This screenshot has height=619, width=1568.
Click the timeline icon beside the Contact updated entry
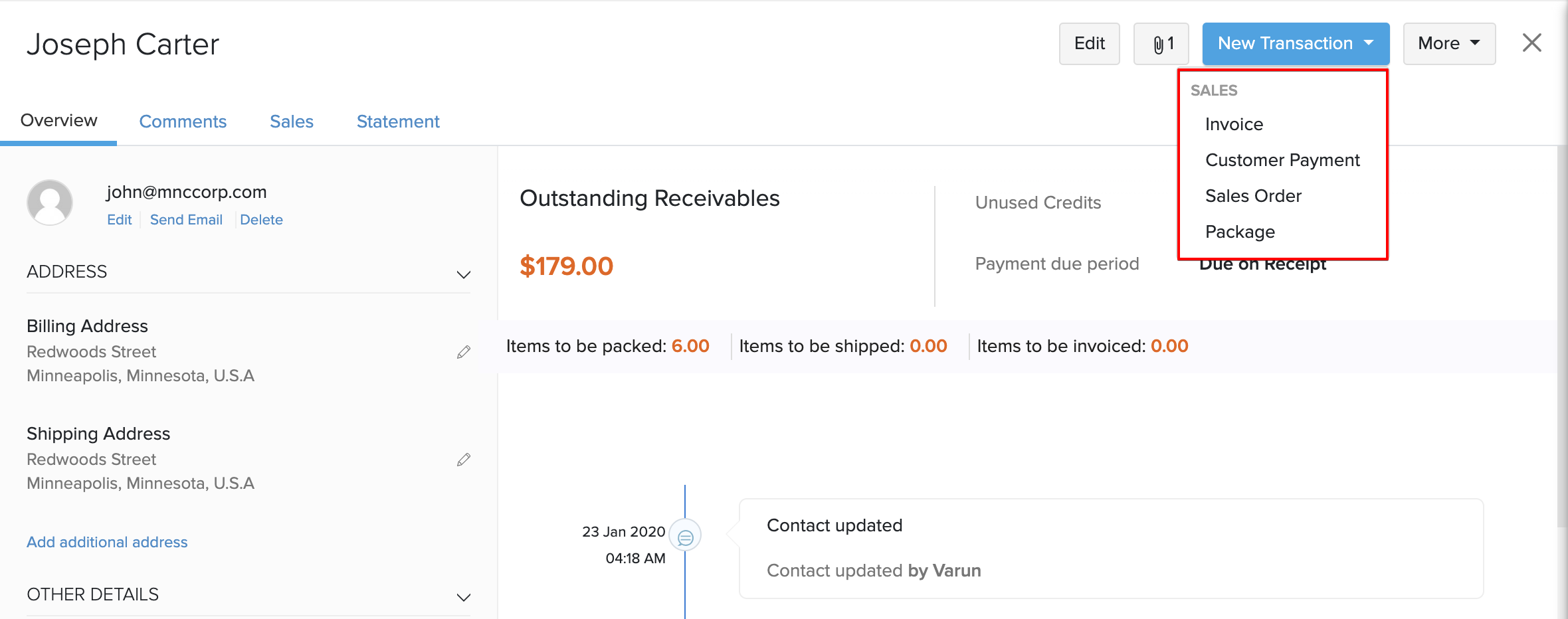685,535
